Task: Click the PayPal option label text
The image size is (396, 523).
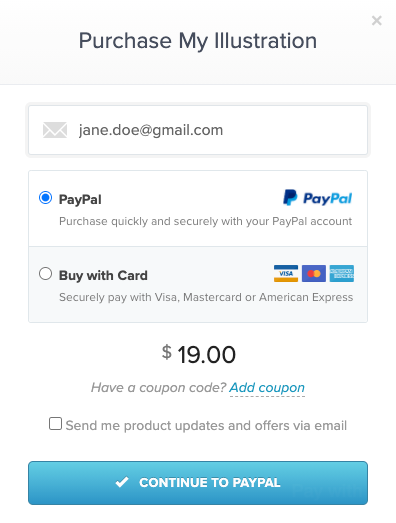Action: 80,200
